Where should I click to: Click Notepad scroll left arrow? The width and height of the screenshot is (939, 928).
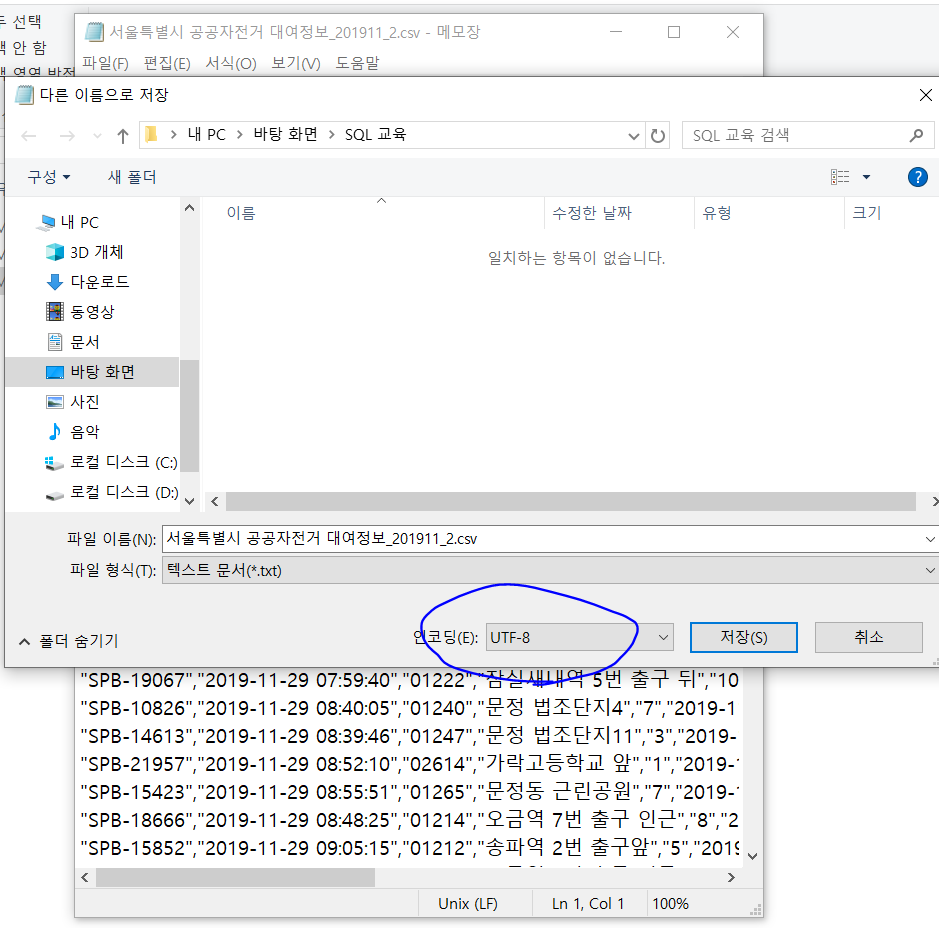(84, 878)
